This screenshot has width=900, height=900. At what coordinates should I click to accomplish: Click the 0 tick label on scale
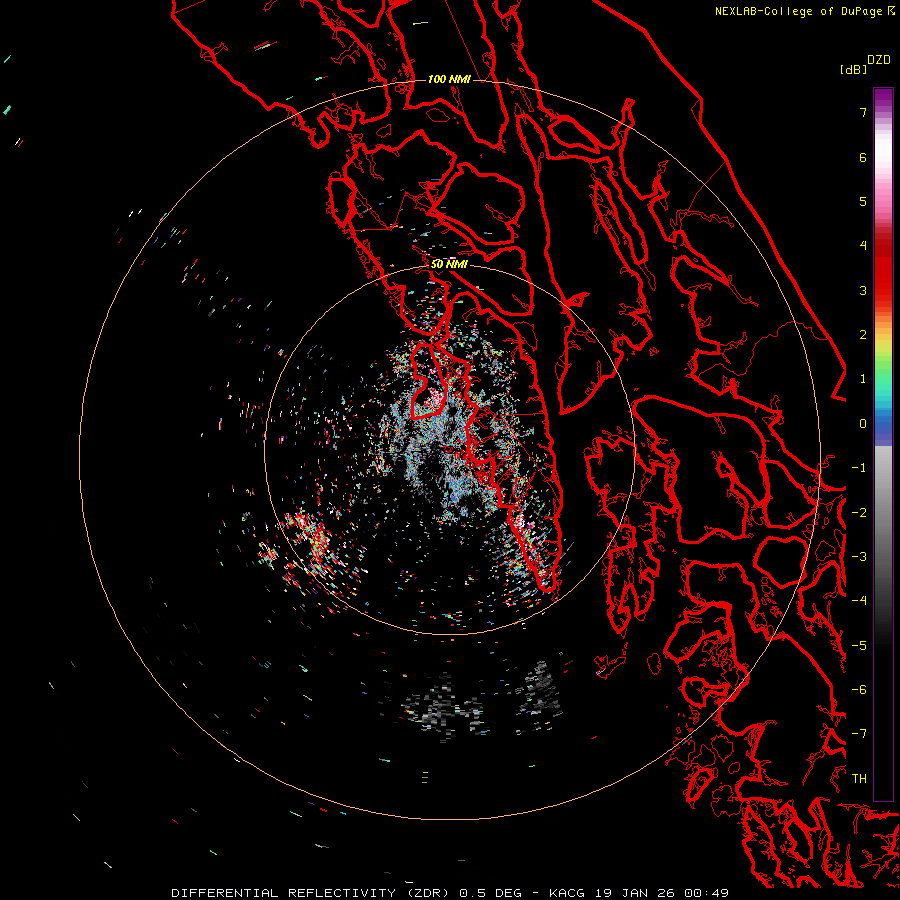863,424
